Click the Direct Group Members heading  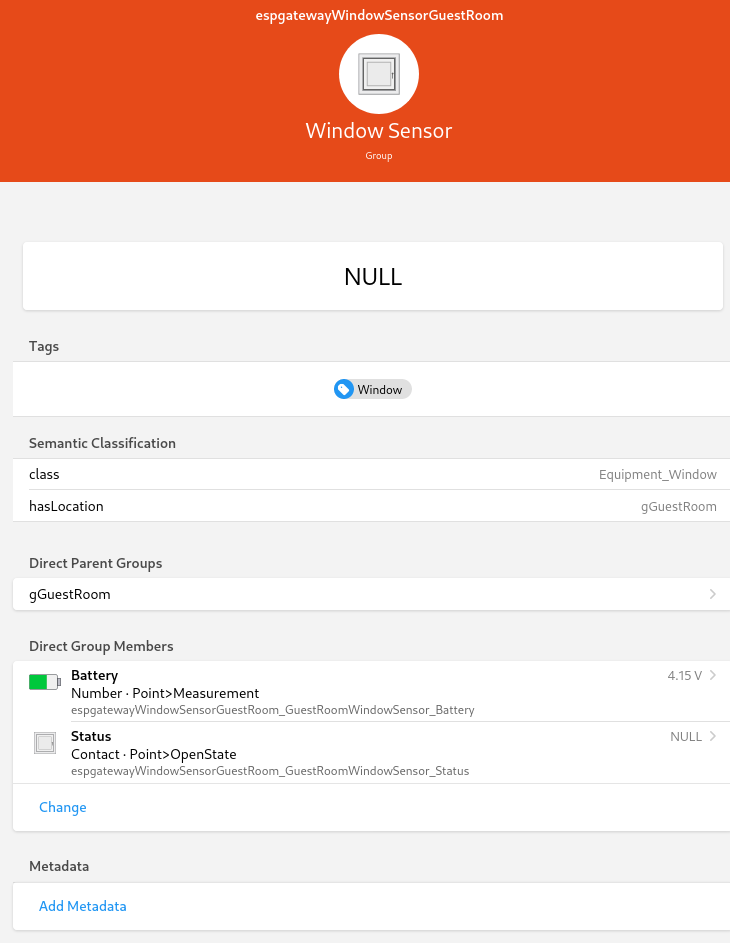[101, 646]
